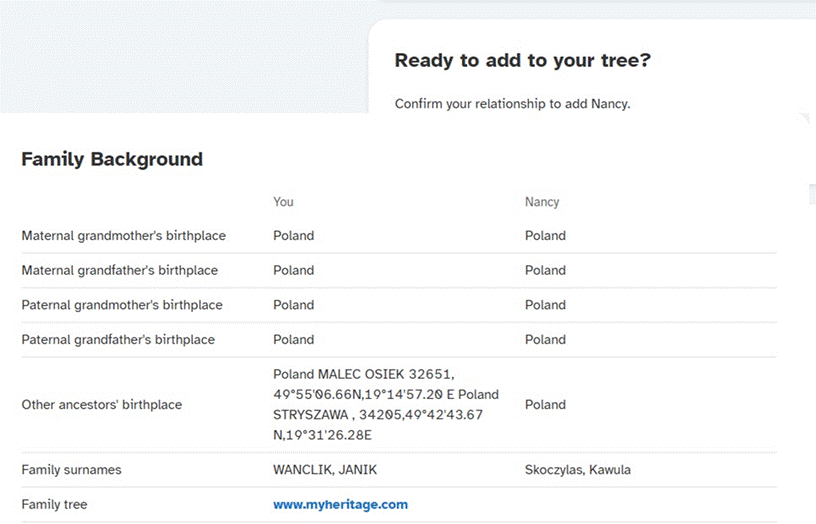
Task: Click Nancy's Poland value for paternal grandfather
Action: point(545,340)
